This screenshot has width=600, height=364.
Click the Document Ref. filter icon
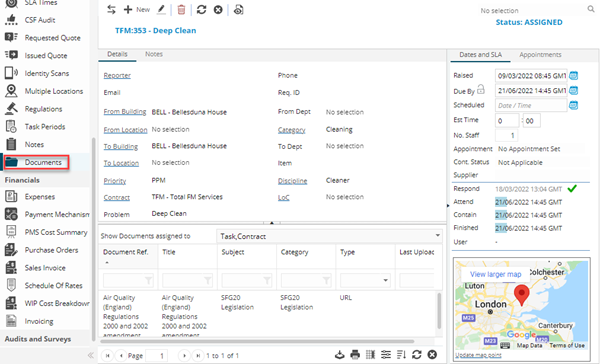148,281
